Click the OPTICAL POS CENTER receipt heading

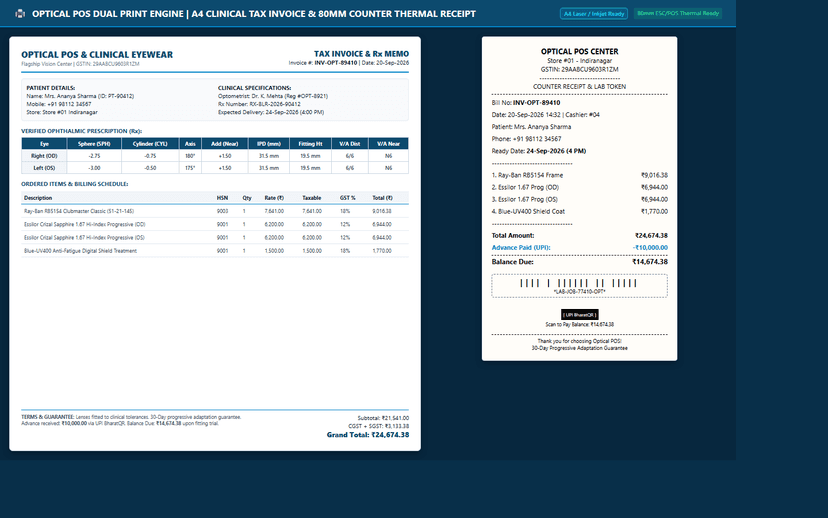pos(579,51)
